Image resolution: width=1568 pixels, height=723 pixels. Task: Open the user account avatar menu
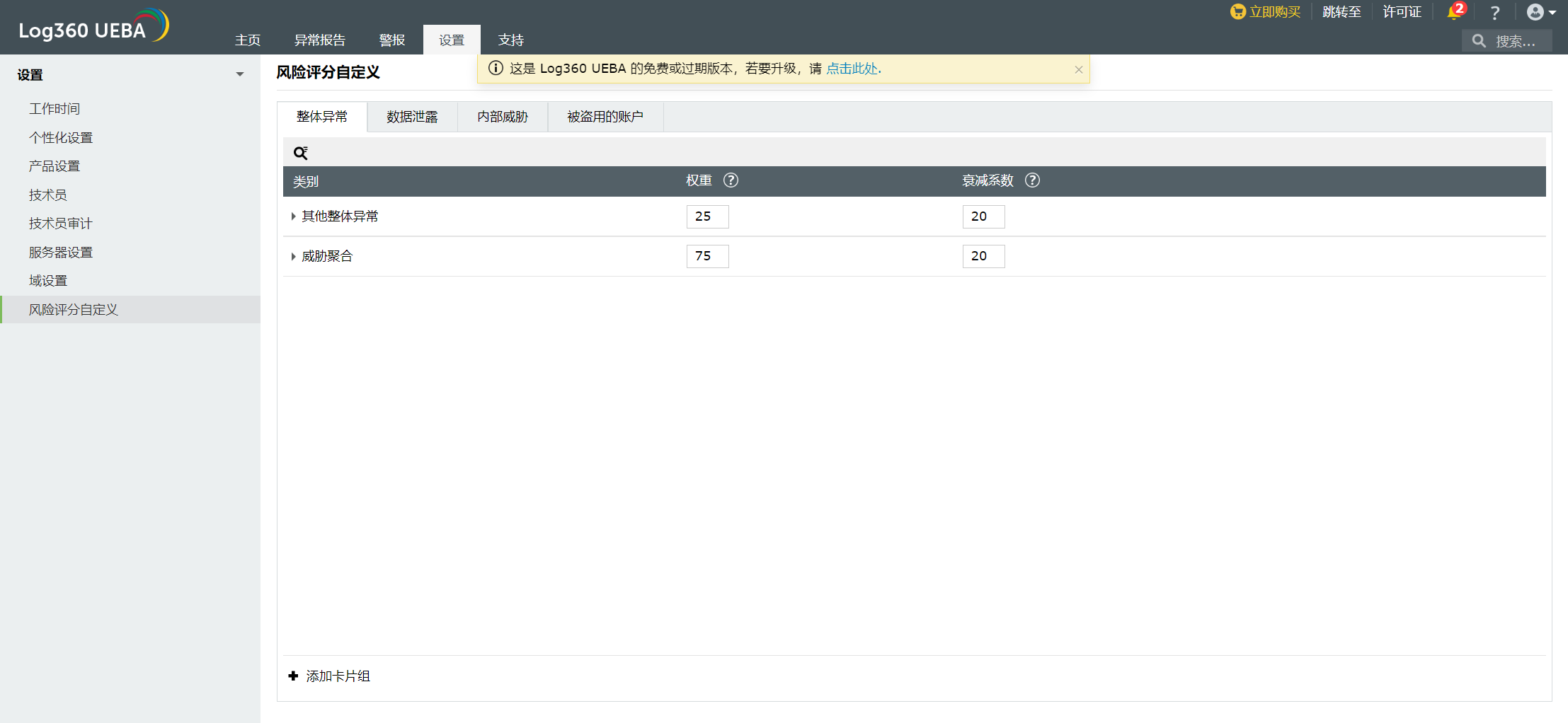tap(1541, 12)
